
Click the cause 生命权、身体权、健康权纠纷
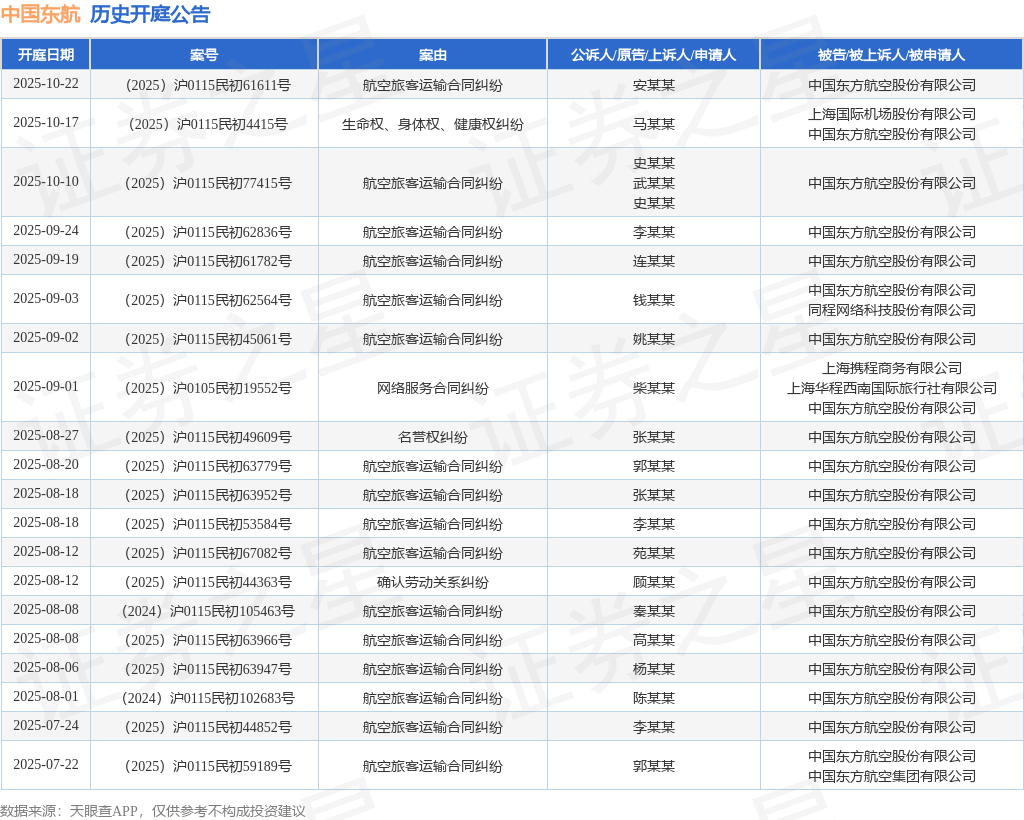[432, 124]
